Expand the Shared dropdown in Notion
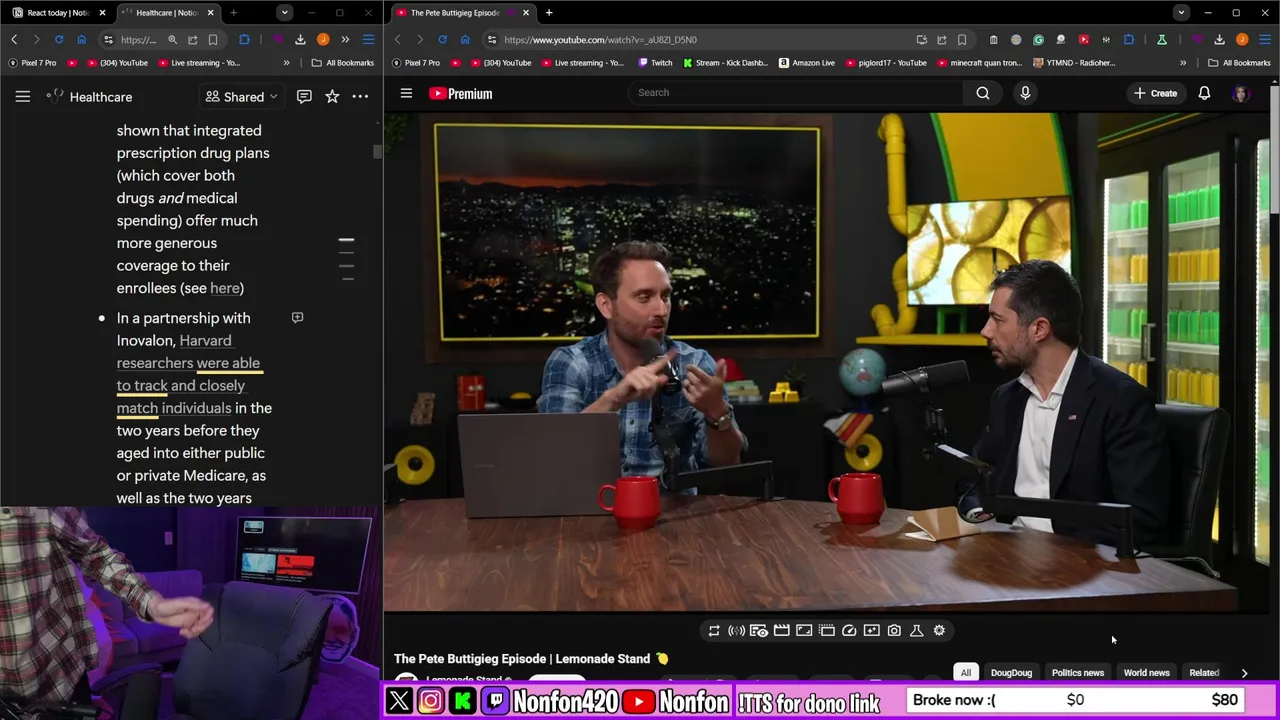Image resolution: width=1280 pixels, height=720 pixels. point(242,97)
